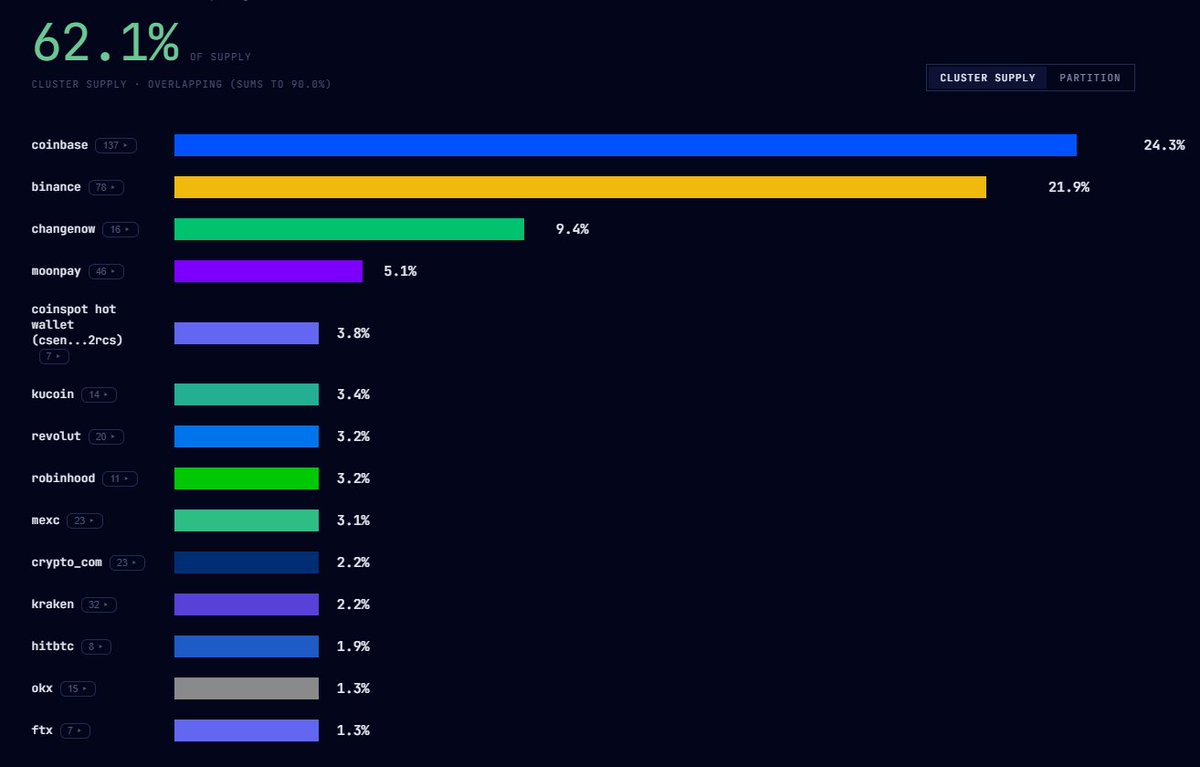Expand the revolut 20 badge

[106, 437]
